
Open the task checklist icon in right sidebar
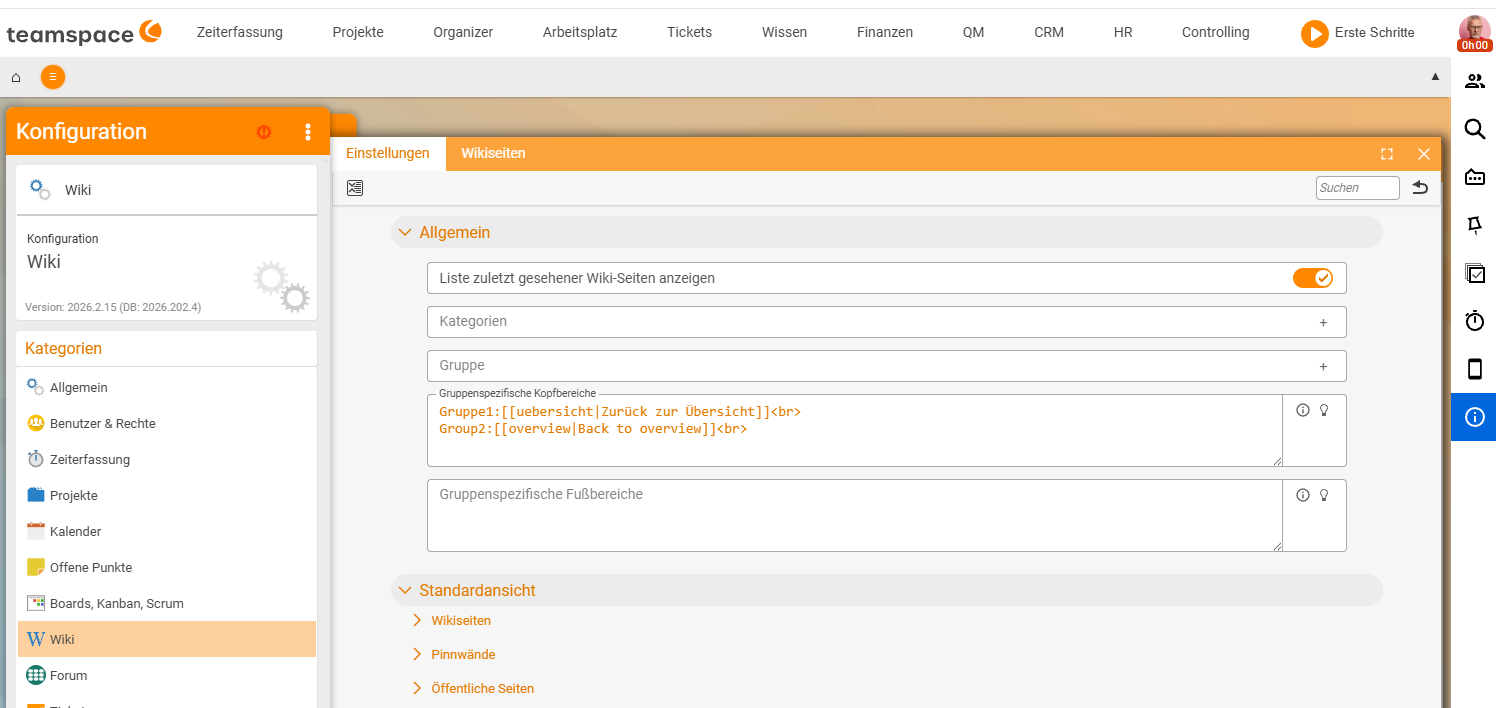coord(1474,273)
